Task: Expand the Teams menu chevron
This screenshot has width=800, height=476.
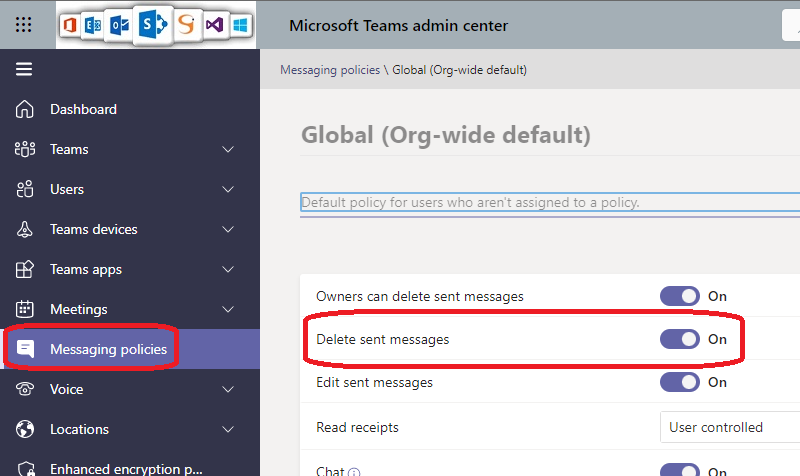Action: pyautogui.click(x=228, y=149)
